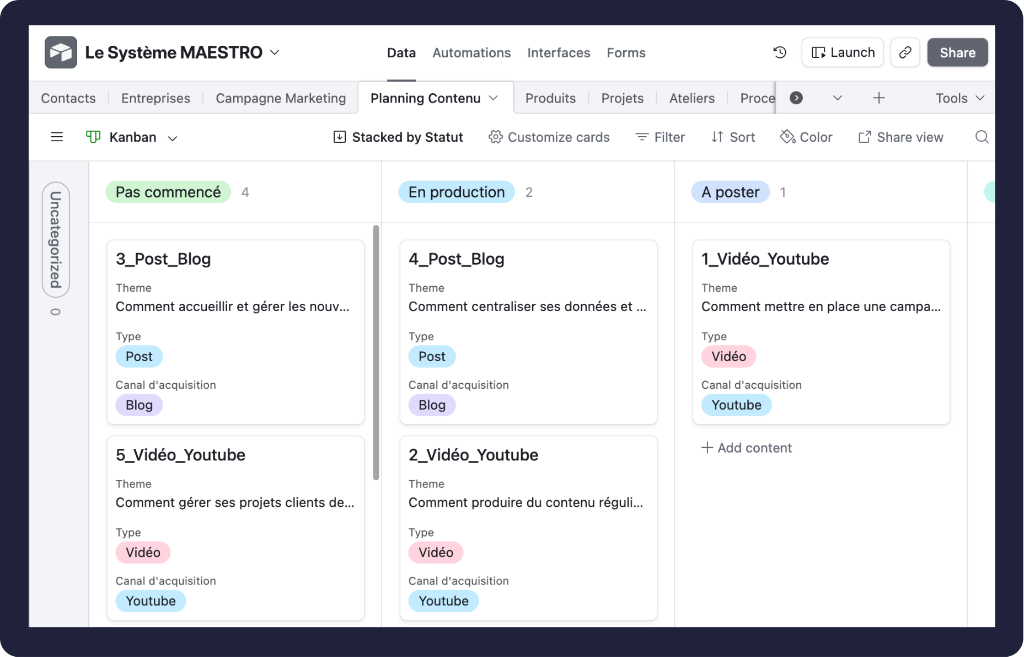Image resolution: width=1024 pixels, height=657 pixels.
Task: Click the Color paint bucket option
Action: pyautogui.click(x=805, y=137)
